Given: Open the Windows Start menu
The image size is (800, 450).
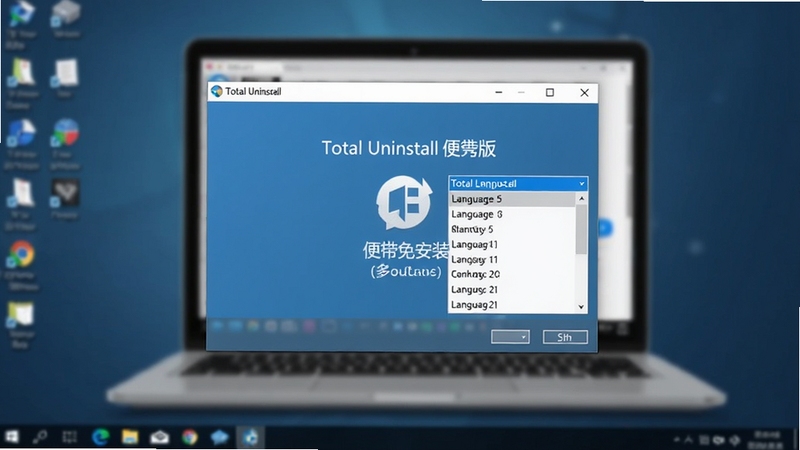Looking at the screenshot, I should point(12,437).
